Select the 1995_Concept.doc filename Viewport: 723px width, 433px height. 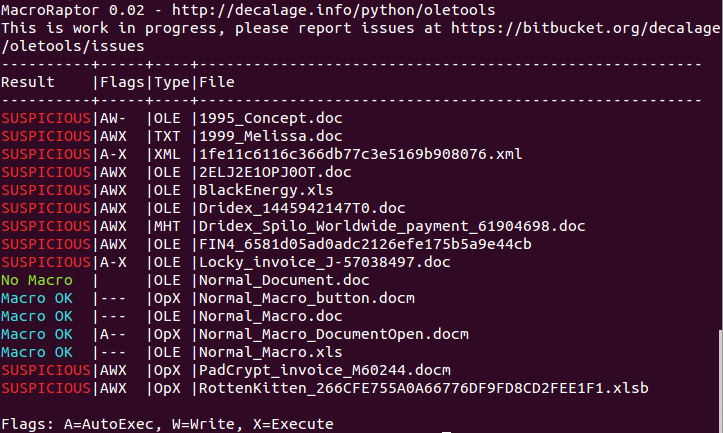(x=271, y=118)
